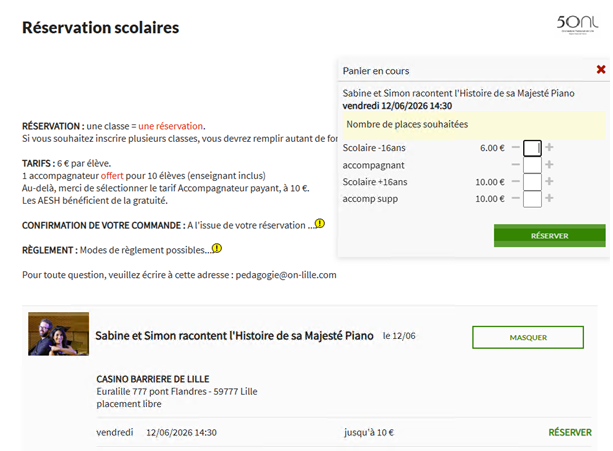The height and width of the screenshot is (451, 613).
Task: Decrease Scolaire -16ans ticket quantity
Action: 516,148
